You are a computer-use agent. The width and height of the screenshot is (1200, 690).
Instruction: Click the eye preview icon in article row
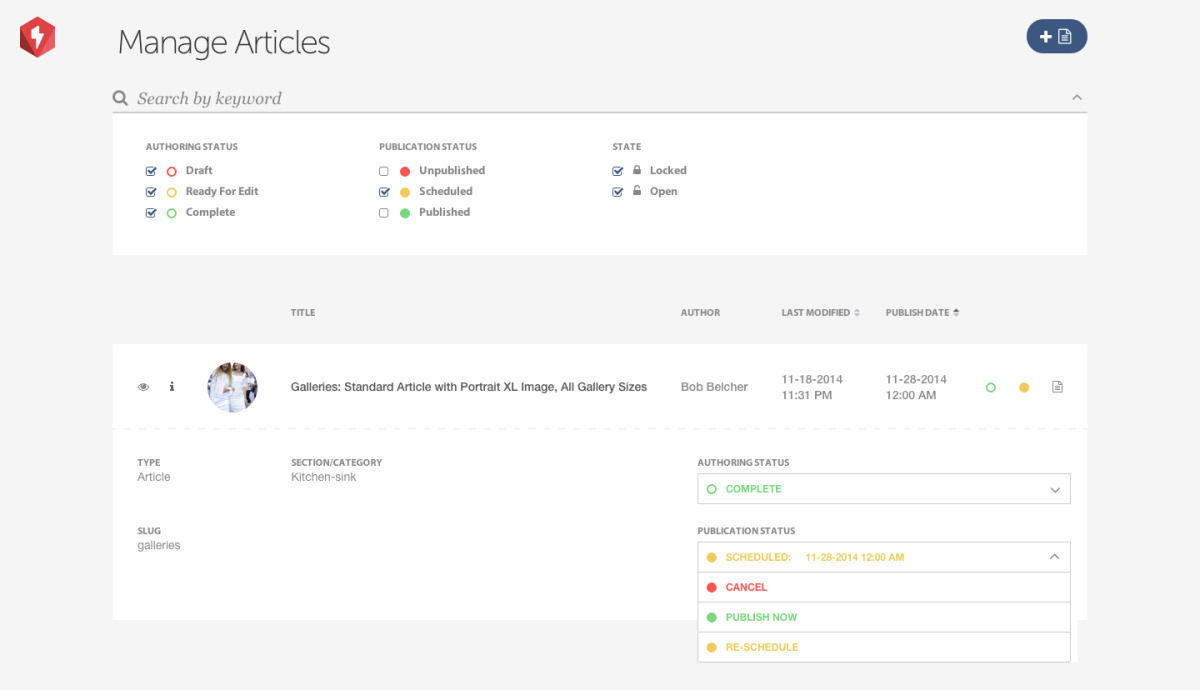click(143, 387)
